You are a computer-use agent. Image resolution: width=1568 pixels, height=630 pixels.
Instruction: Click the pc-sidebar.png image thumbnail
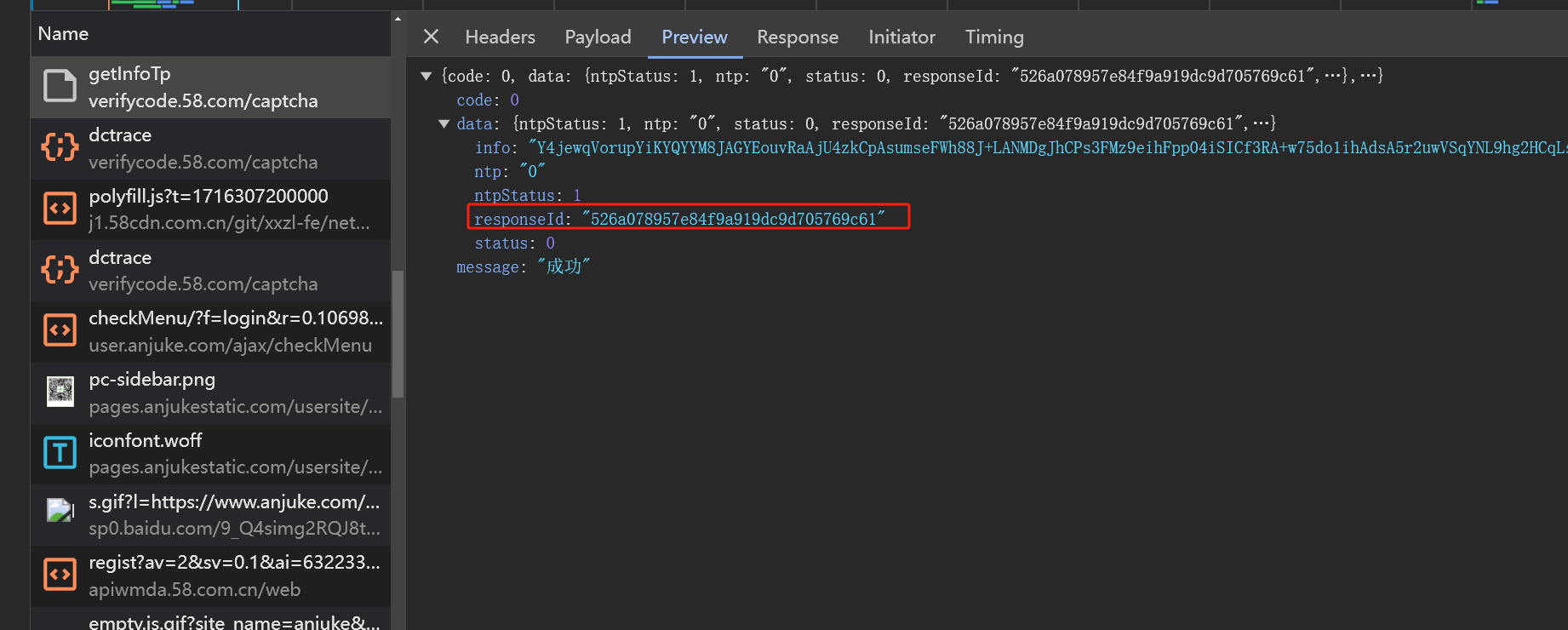click(x=60, y=392)
